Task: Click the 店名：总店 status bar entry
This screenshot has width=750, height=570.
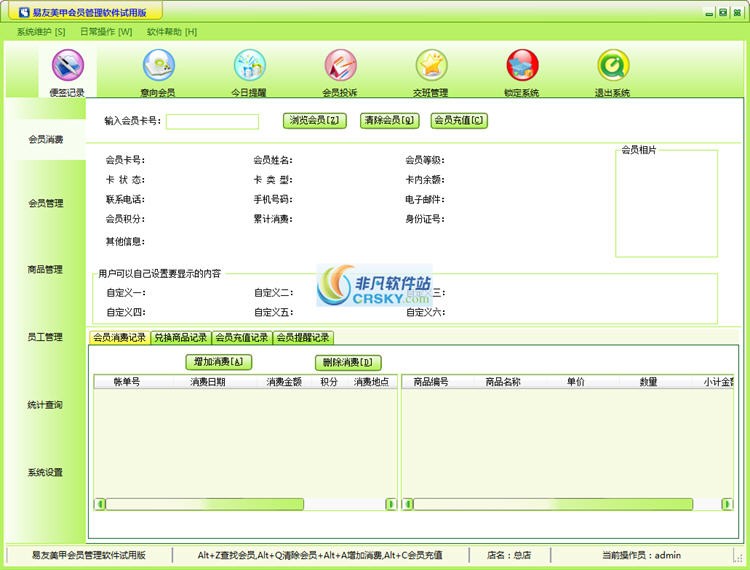Action: [509, 555]
